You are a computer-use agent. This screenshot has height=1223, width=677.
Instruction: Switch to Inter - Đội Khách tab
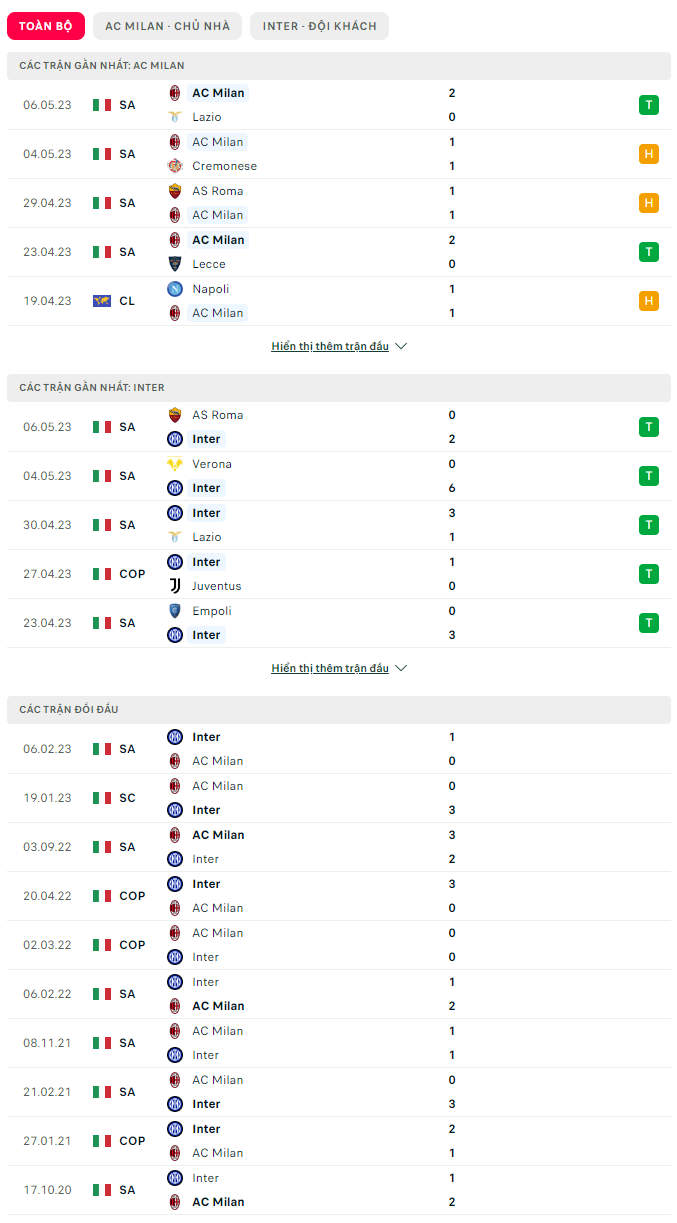319,26
